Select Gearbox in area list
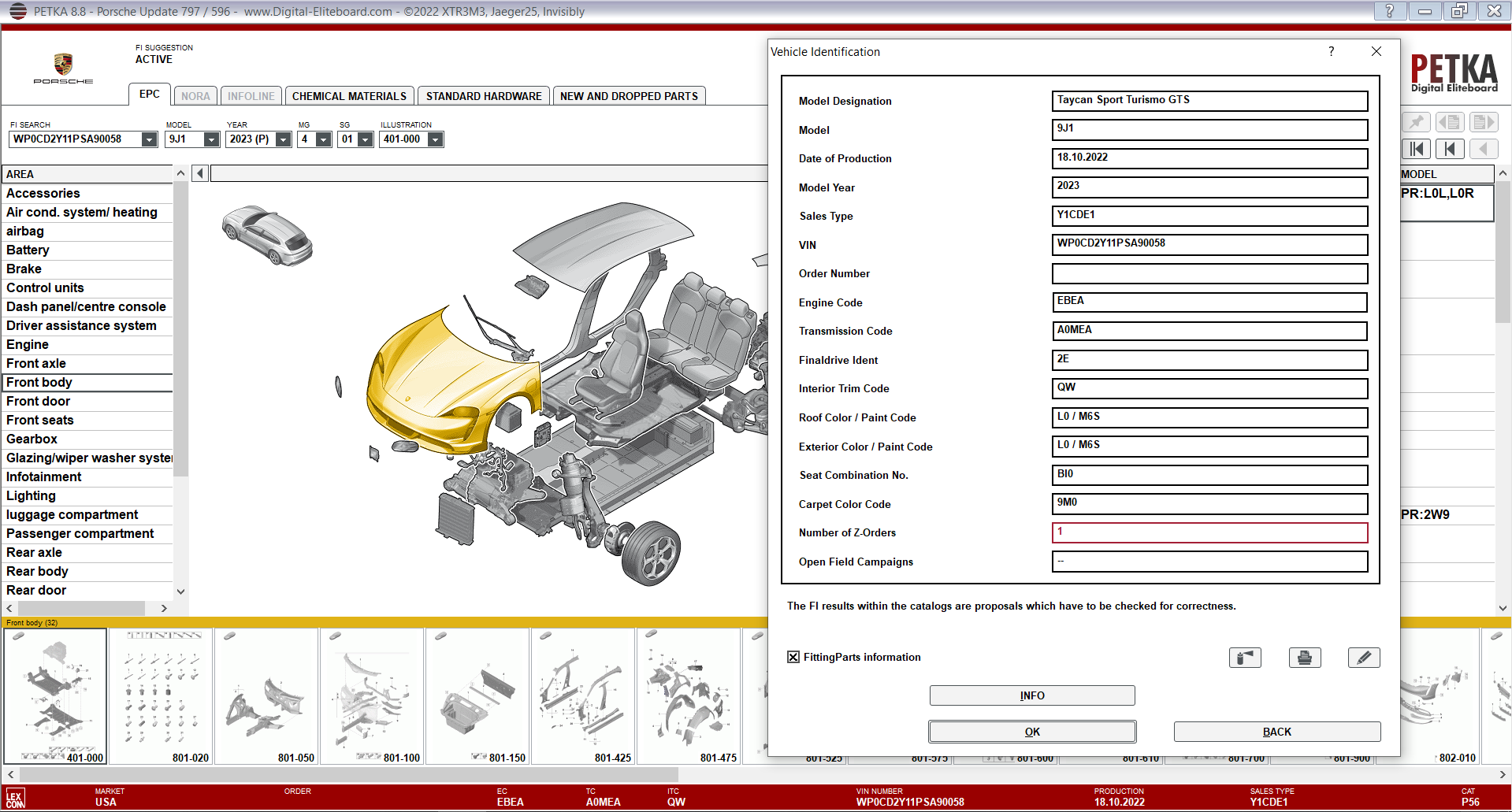This screenshot has width=1512, height=812. [87, 439]
